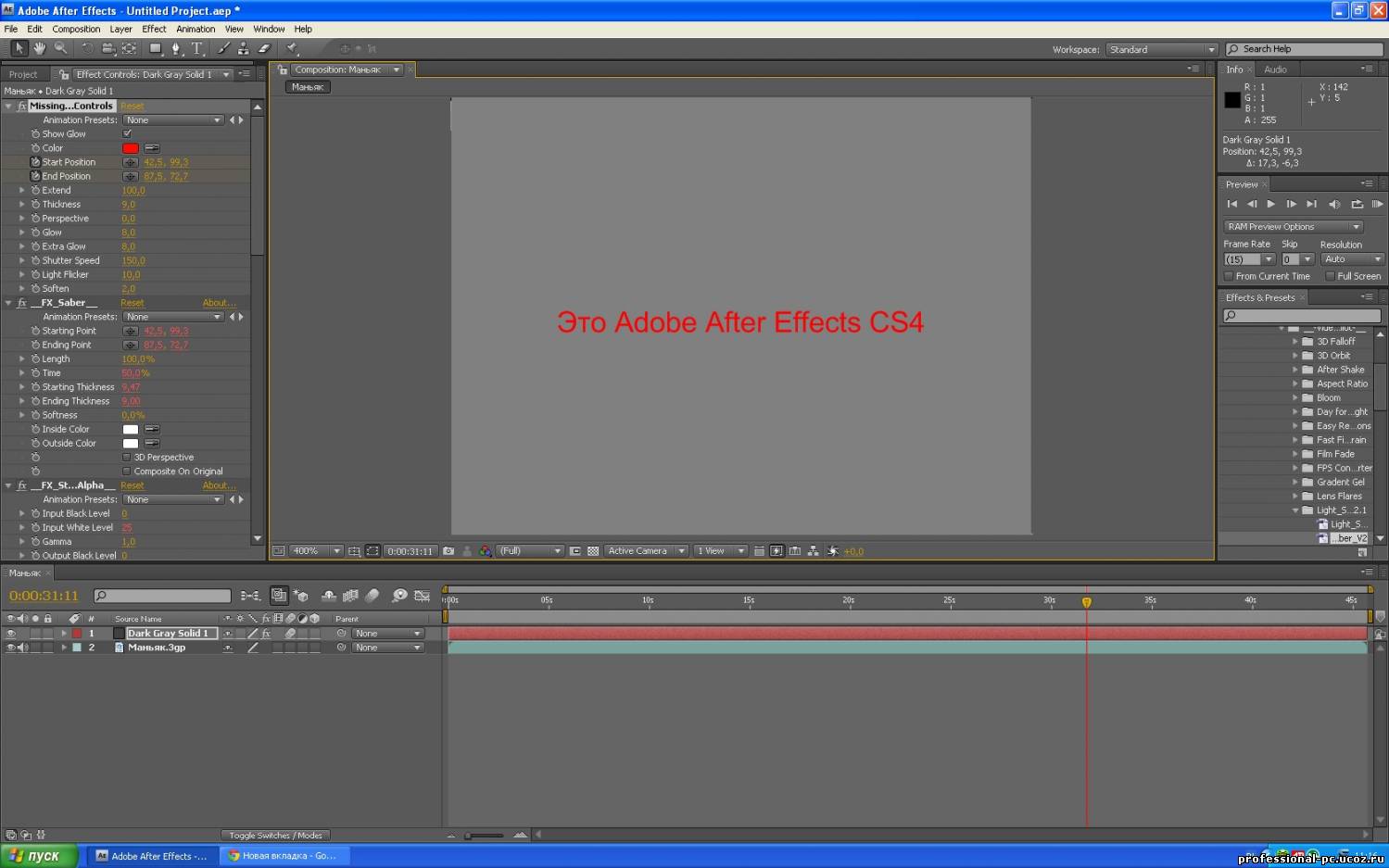Expand Dark Gray Solid 1 layer properties
Viewport: 1389px width, 868px height.
[64, 634]
